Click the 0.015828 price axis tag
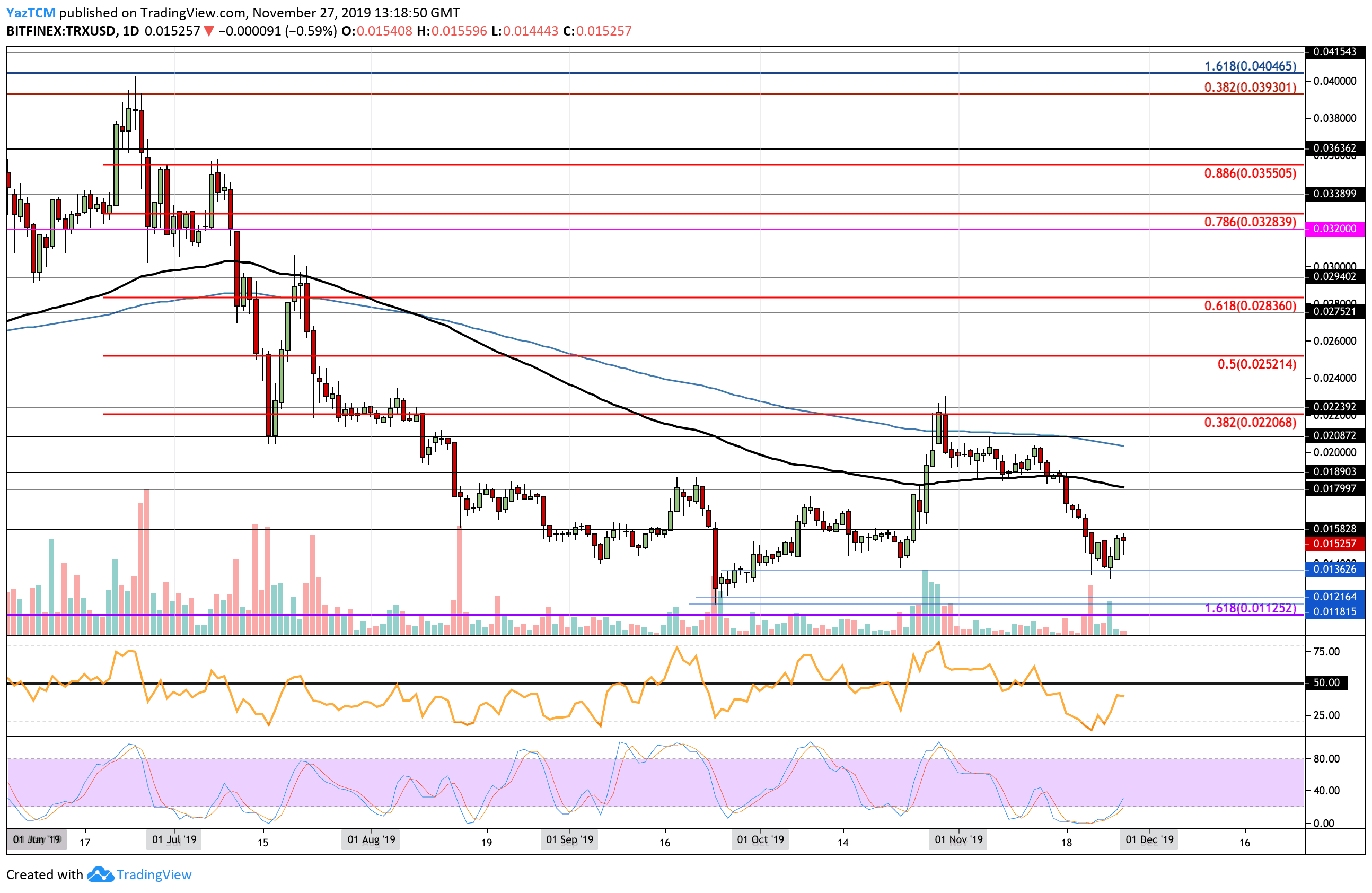This screenshot has width=1372, height=893. (1335, 529)
